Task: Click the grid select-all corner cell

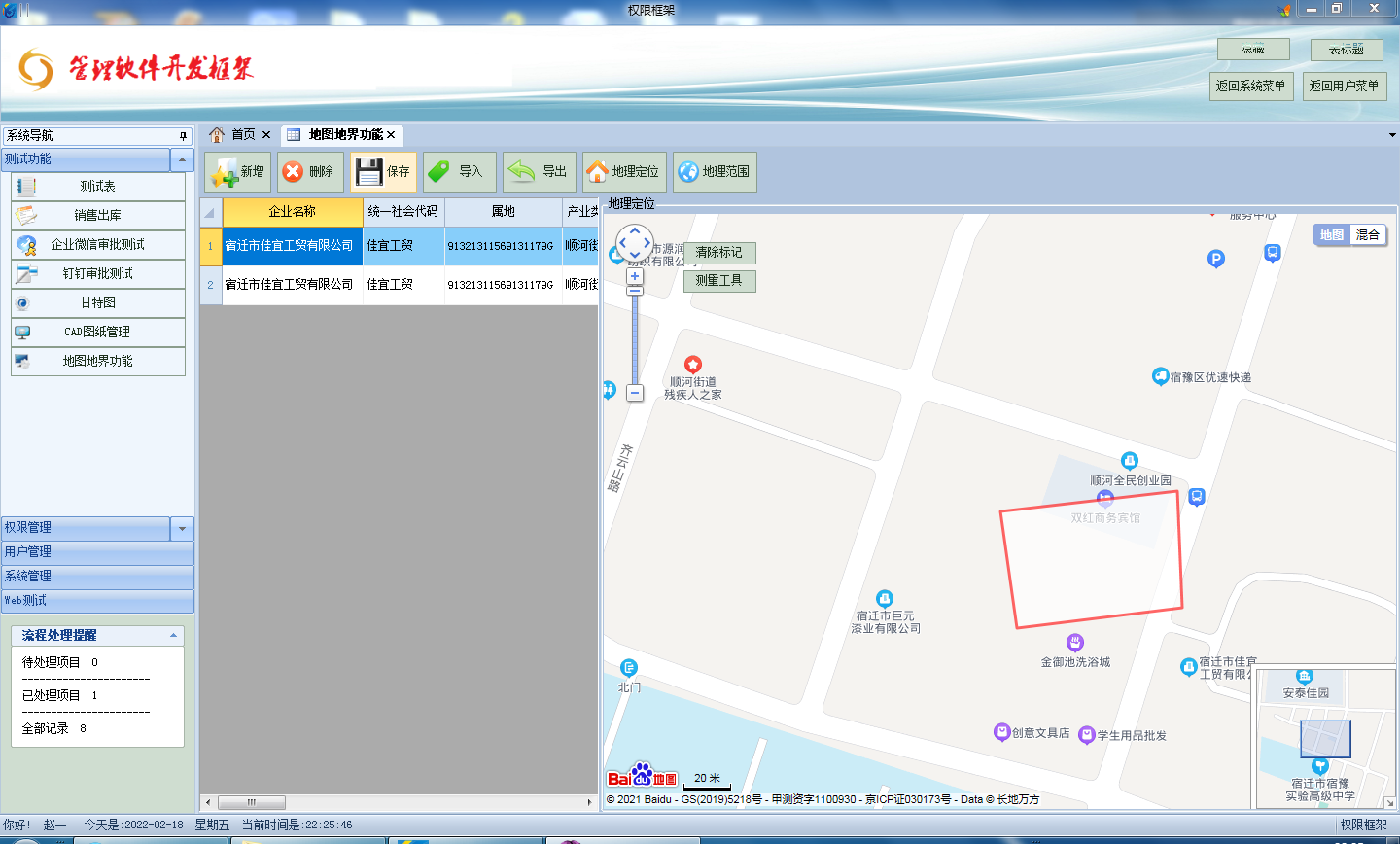Action: coord(211,212)
